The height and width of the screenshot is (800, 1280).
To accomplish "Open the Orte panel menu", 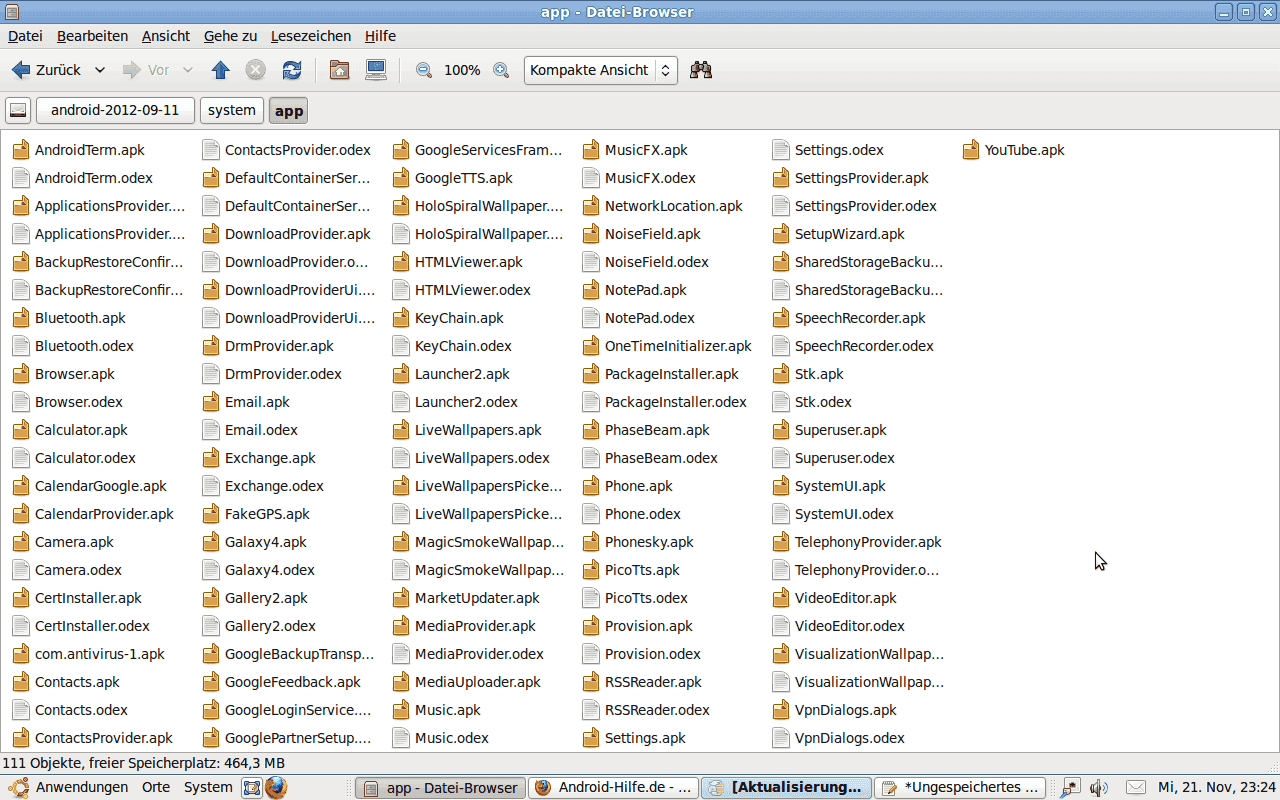I will pyautogui.click(x=156, y=787).
